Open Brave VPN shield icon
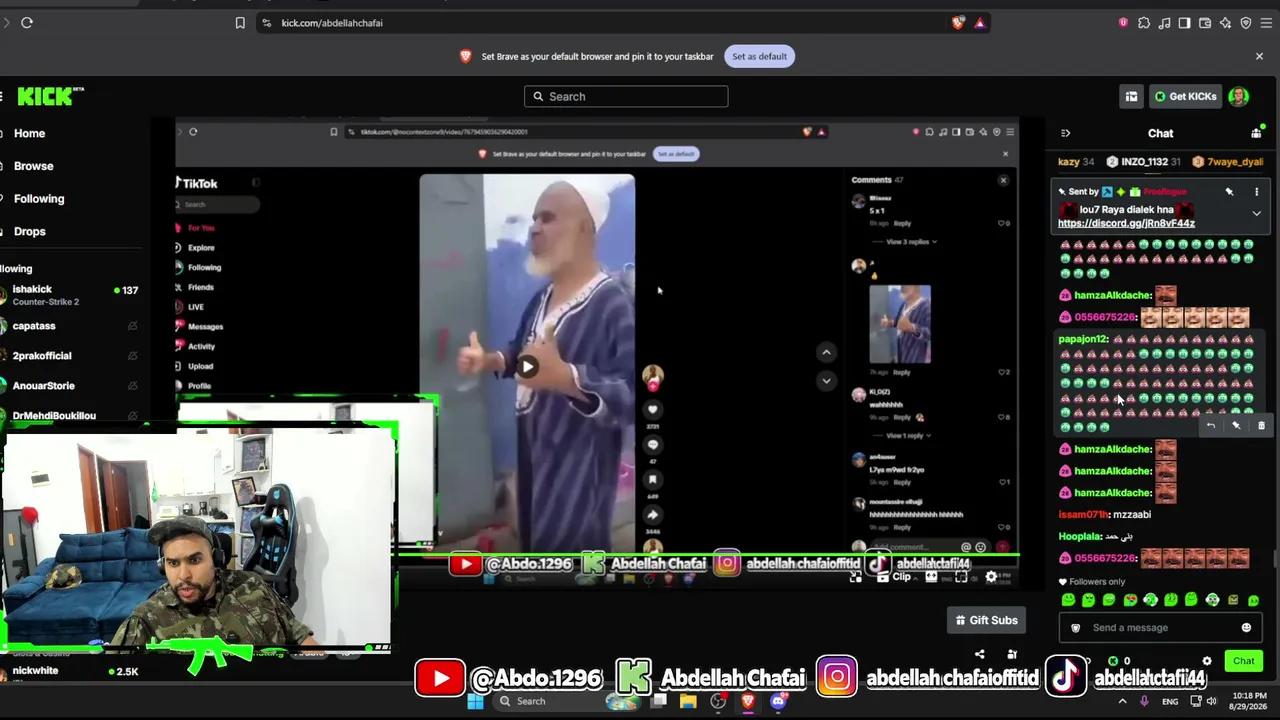Screen dimensions: 1280x720 coord(1246,23)
